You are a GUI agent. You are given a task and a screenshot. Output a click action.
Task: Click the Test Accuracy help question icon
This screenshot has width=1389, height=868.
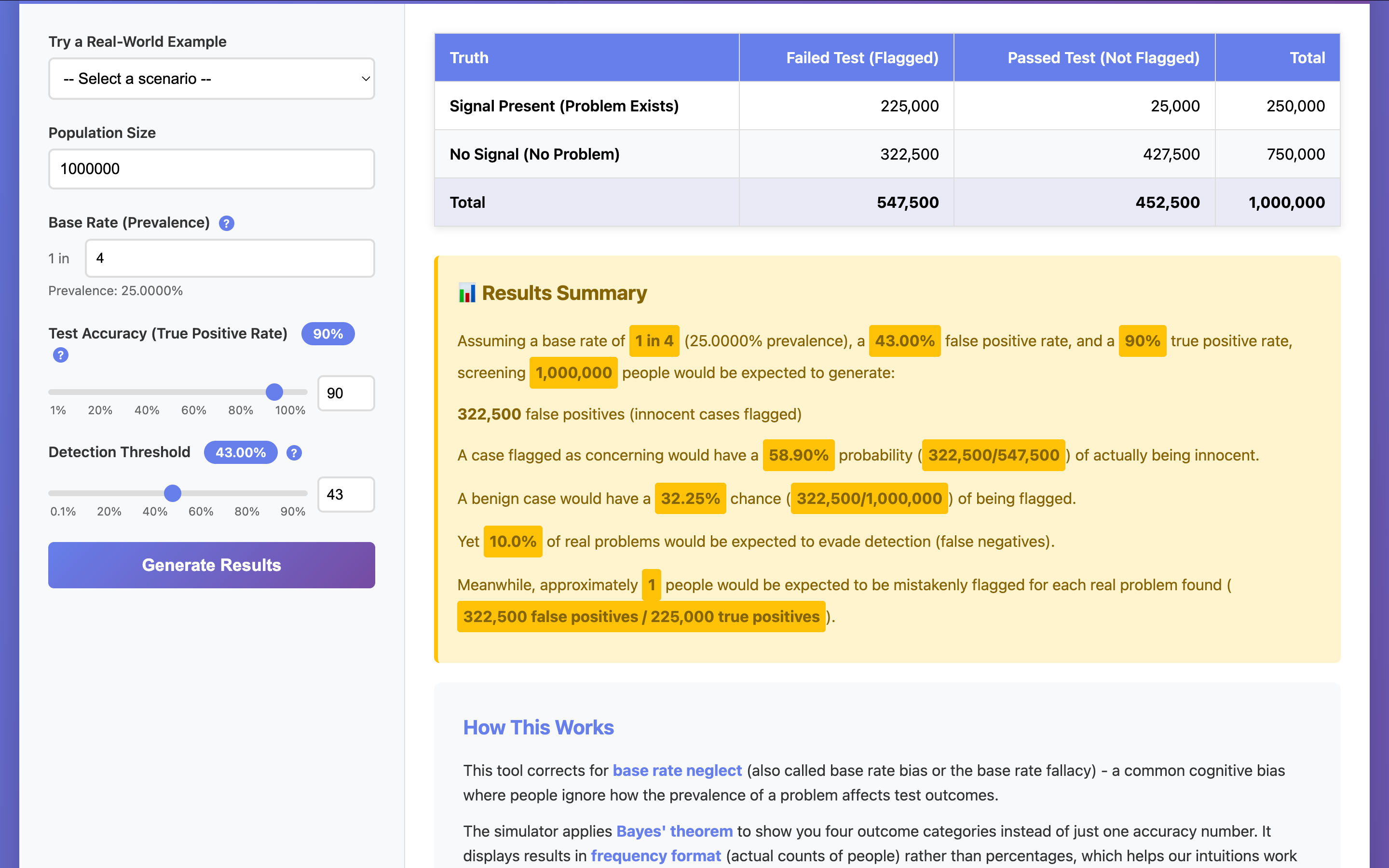point(60,355)
